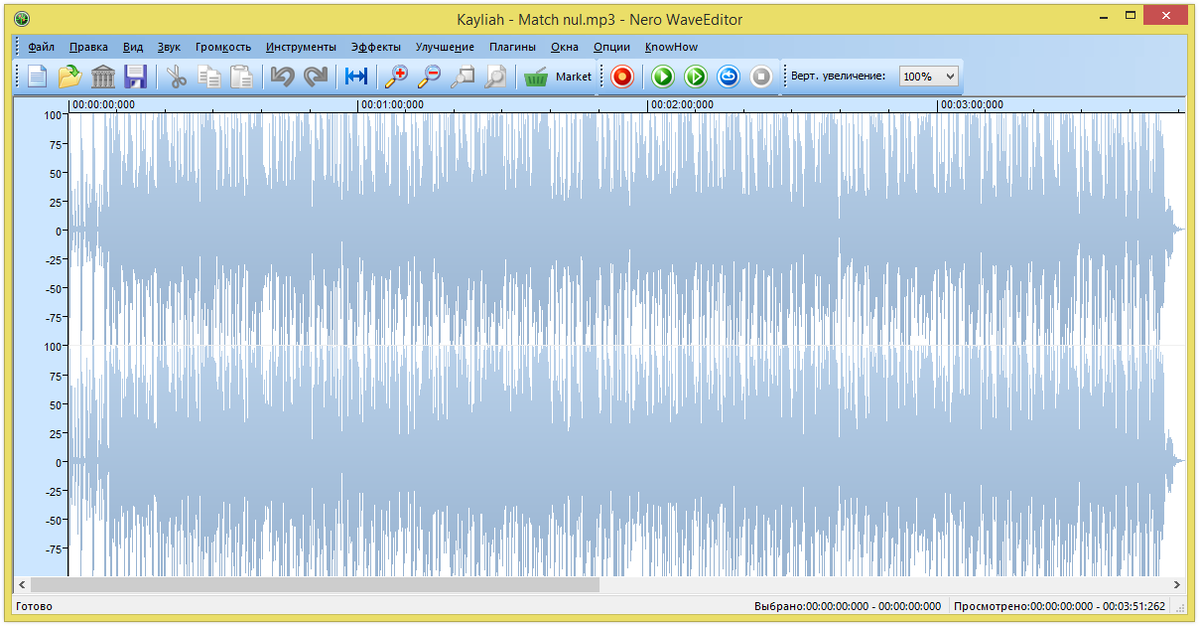Image resolution: width=1200 pixels, height=626 pixels.
Task: Open the Инструменты menu
Action: click(301, 47)
